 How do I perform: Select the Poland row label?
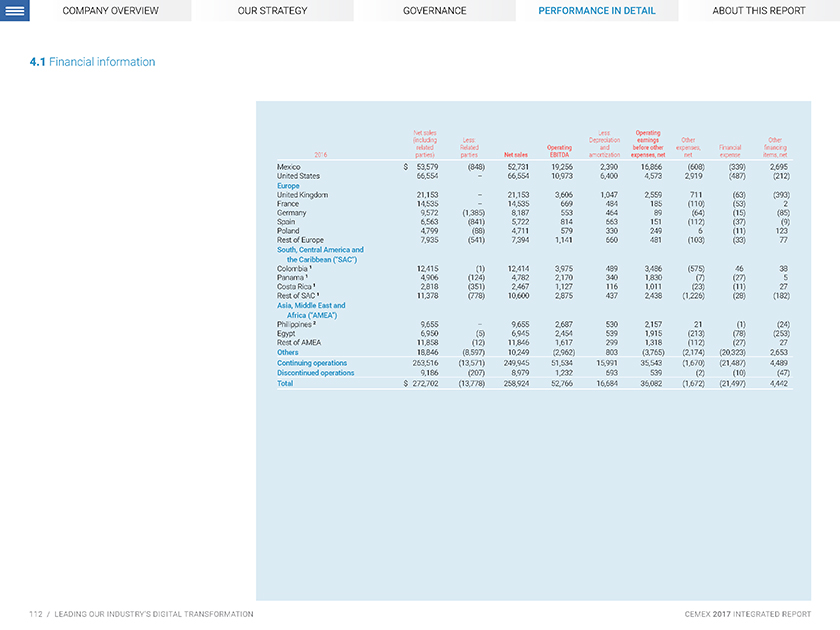click(288, 231)
